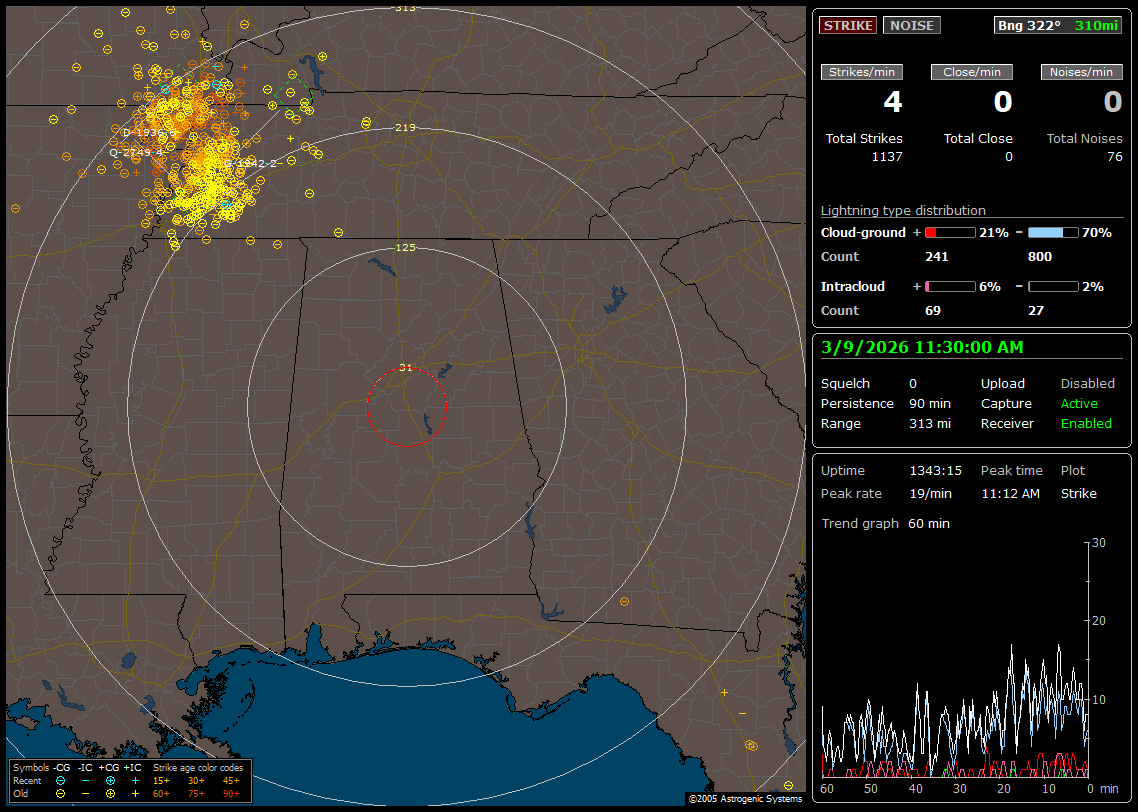Select the storm cell label Q-2749-4

point(135,152)
